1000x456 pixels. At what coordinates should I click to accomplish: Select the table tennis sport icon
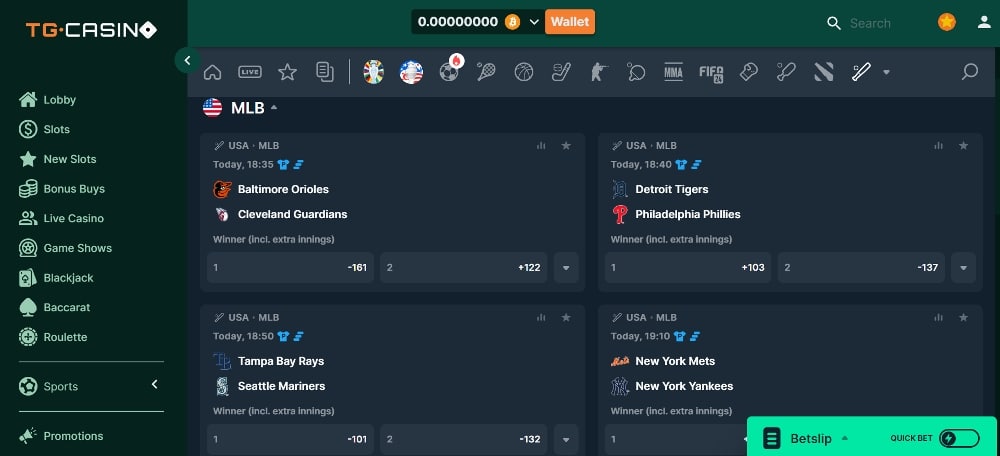pos(636,72)
